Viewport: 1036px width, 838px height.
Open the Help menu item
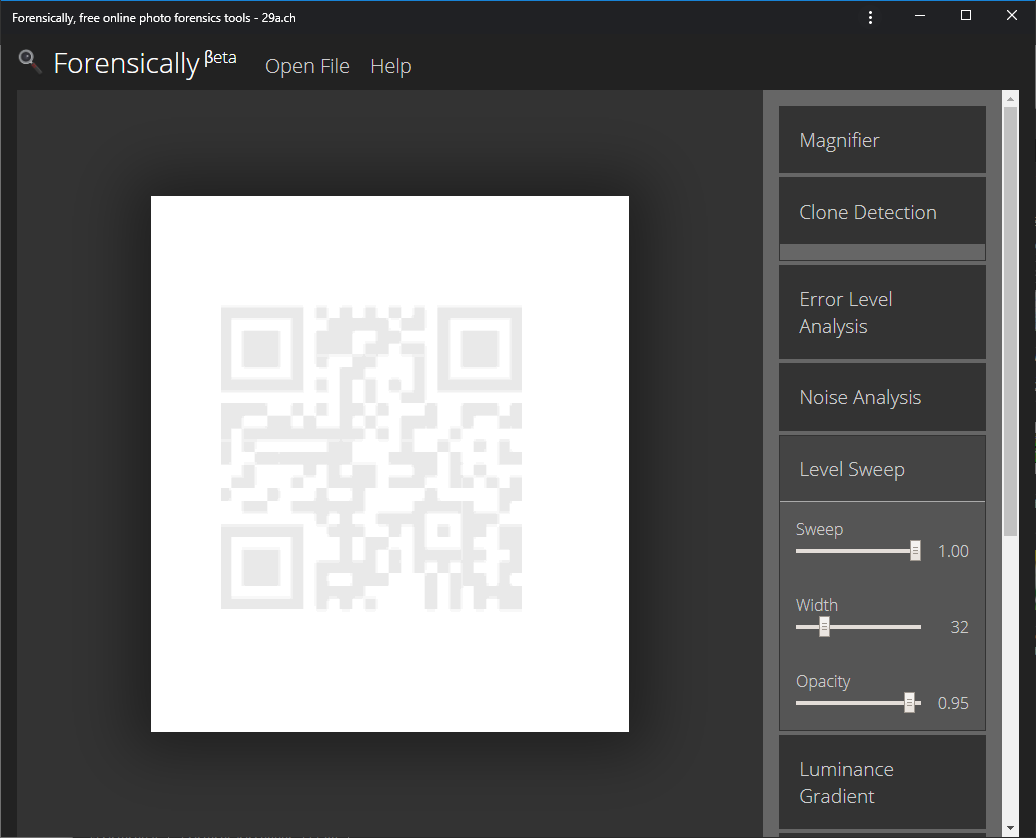[390, 66]
